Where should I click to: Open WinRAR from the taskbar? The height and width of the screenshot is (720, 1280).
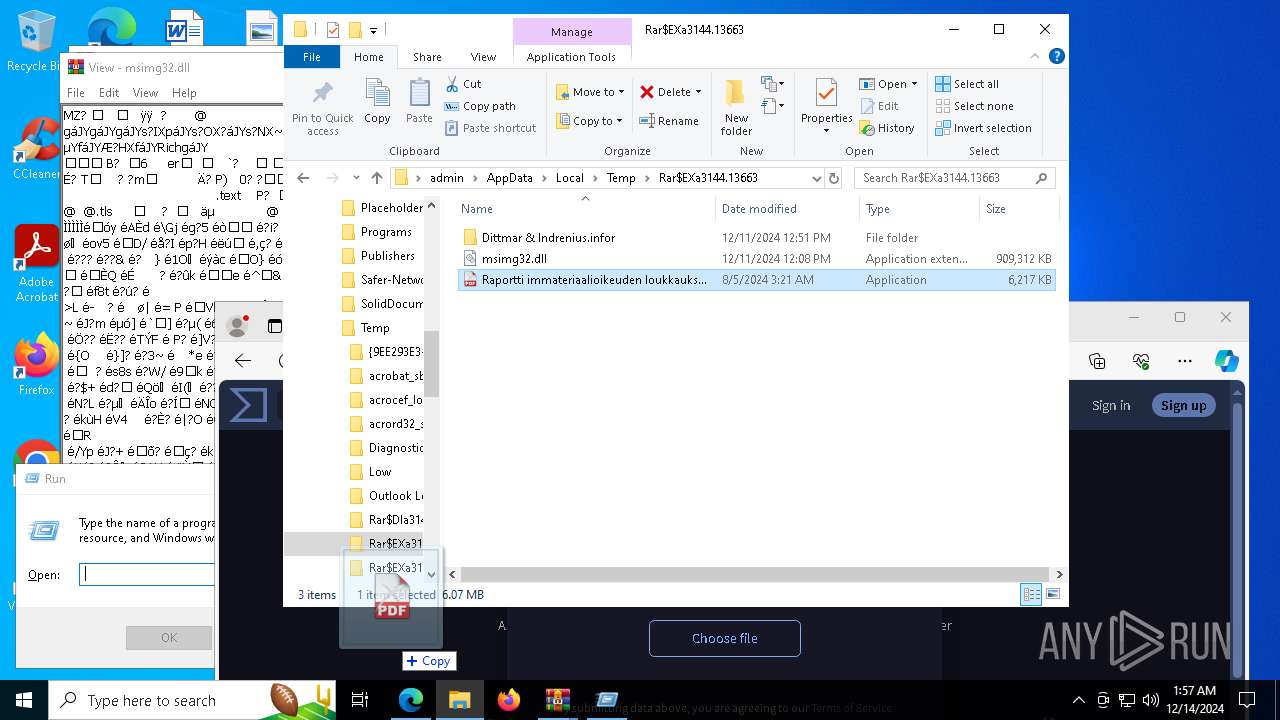click(557, 700)
